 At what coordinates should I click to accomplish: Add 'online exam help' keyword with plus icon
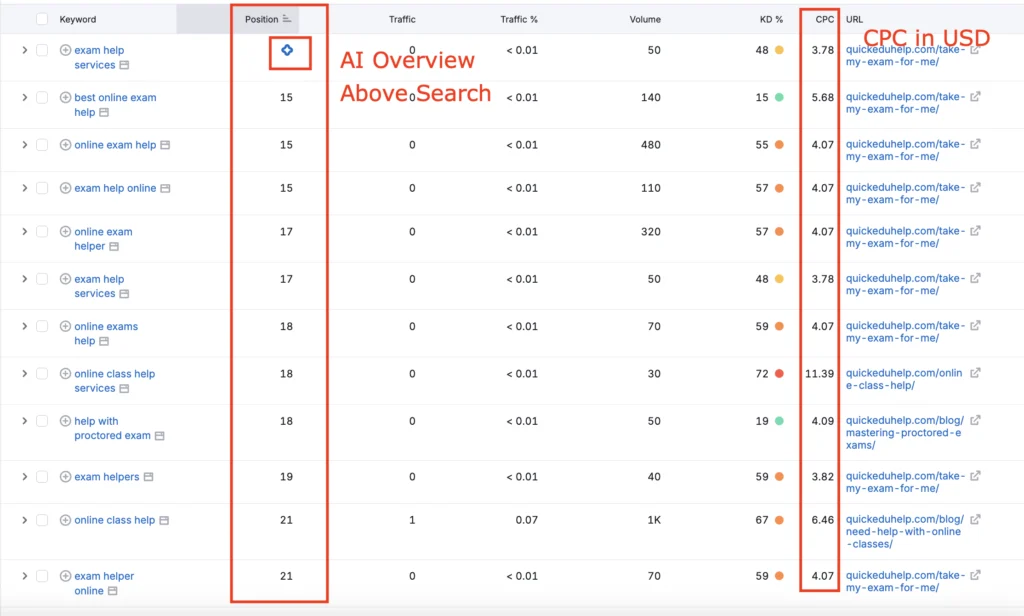[65, 145]
